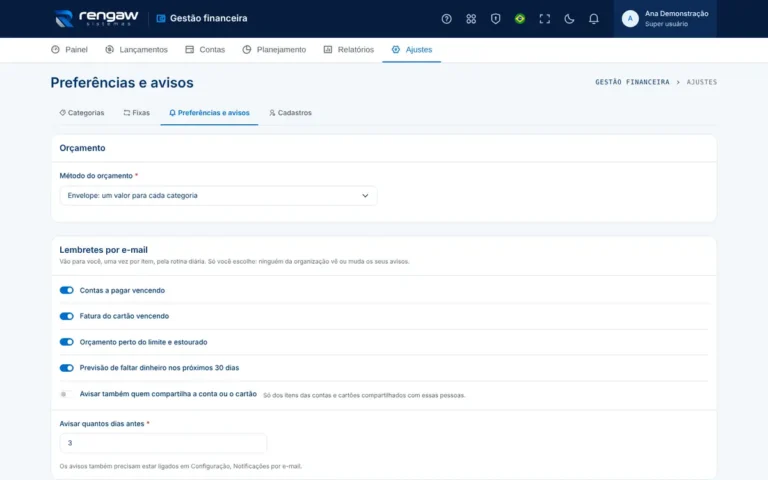Click the Avisar quantos dias antes field
The height and width of the screenshot is (480, 768).
163,443
